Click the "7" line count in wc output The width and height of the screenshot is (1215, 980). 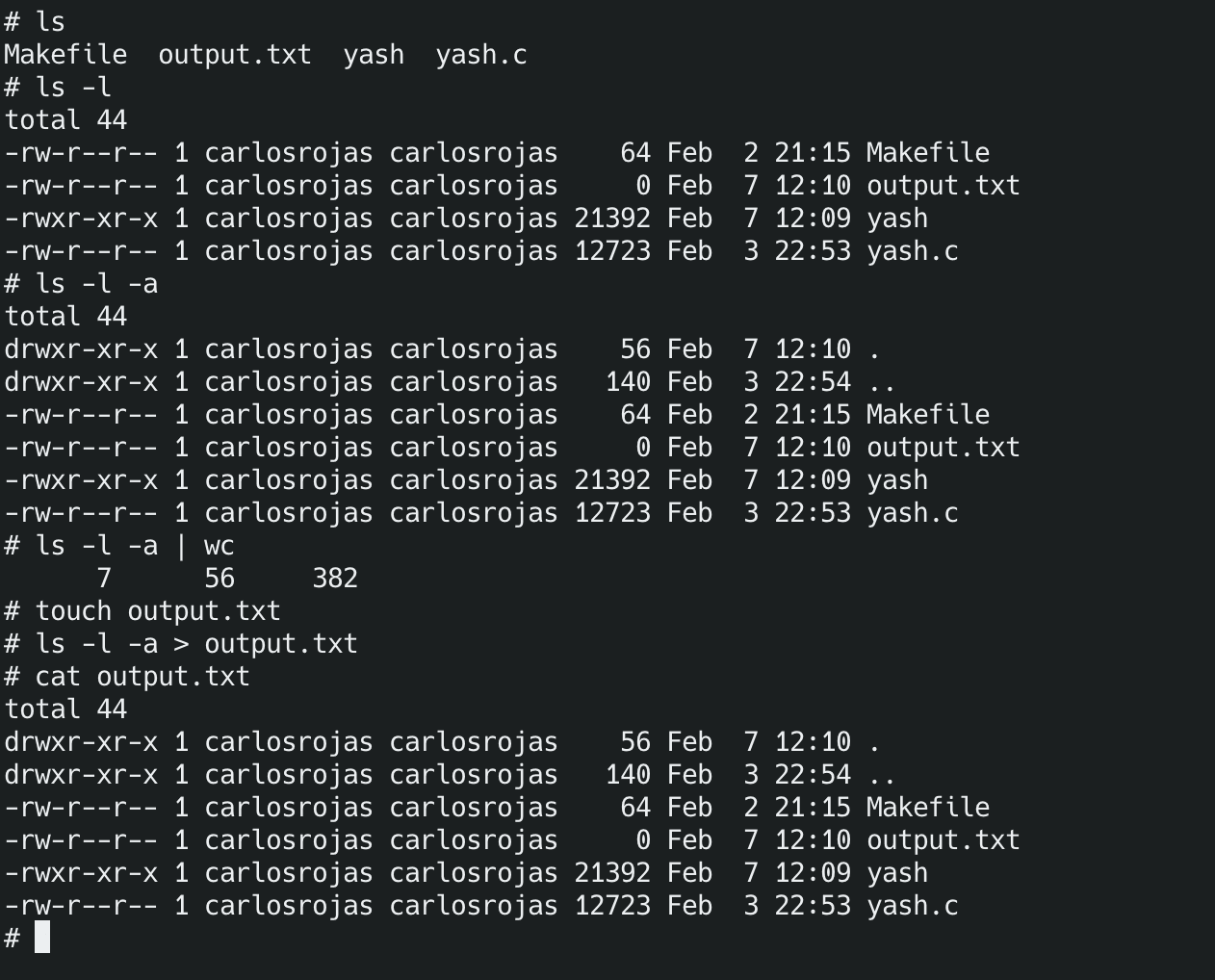tap(104, 579)
